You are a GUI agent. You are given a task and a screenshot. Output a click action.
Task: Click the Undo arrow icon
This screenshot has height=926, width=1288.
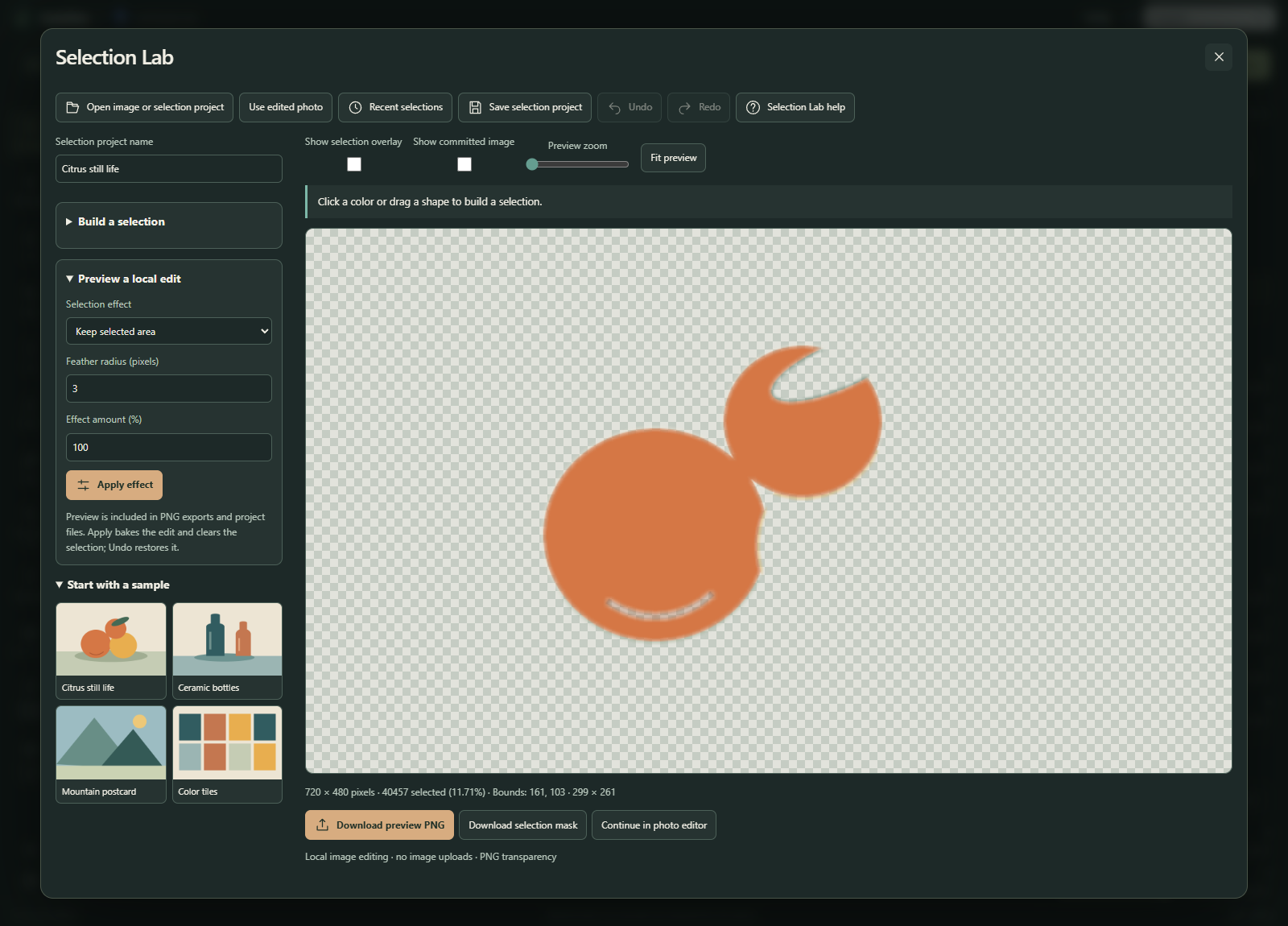tap(614, 107)
